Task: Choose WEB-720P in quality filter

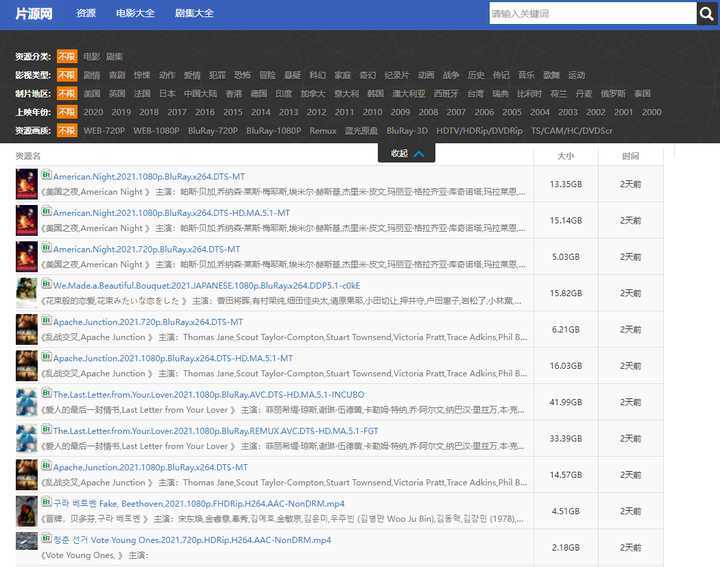Action: point(104,131)
